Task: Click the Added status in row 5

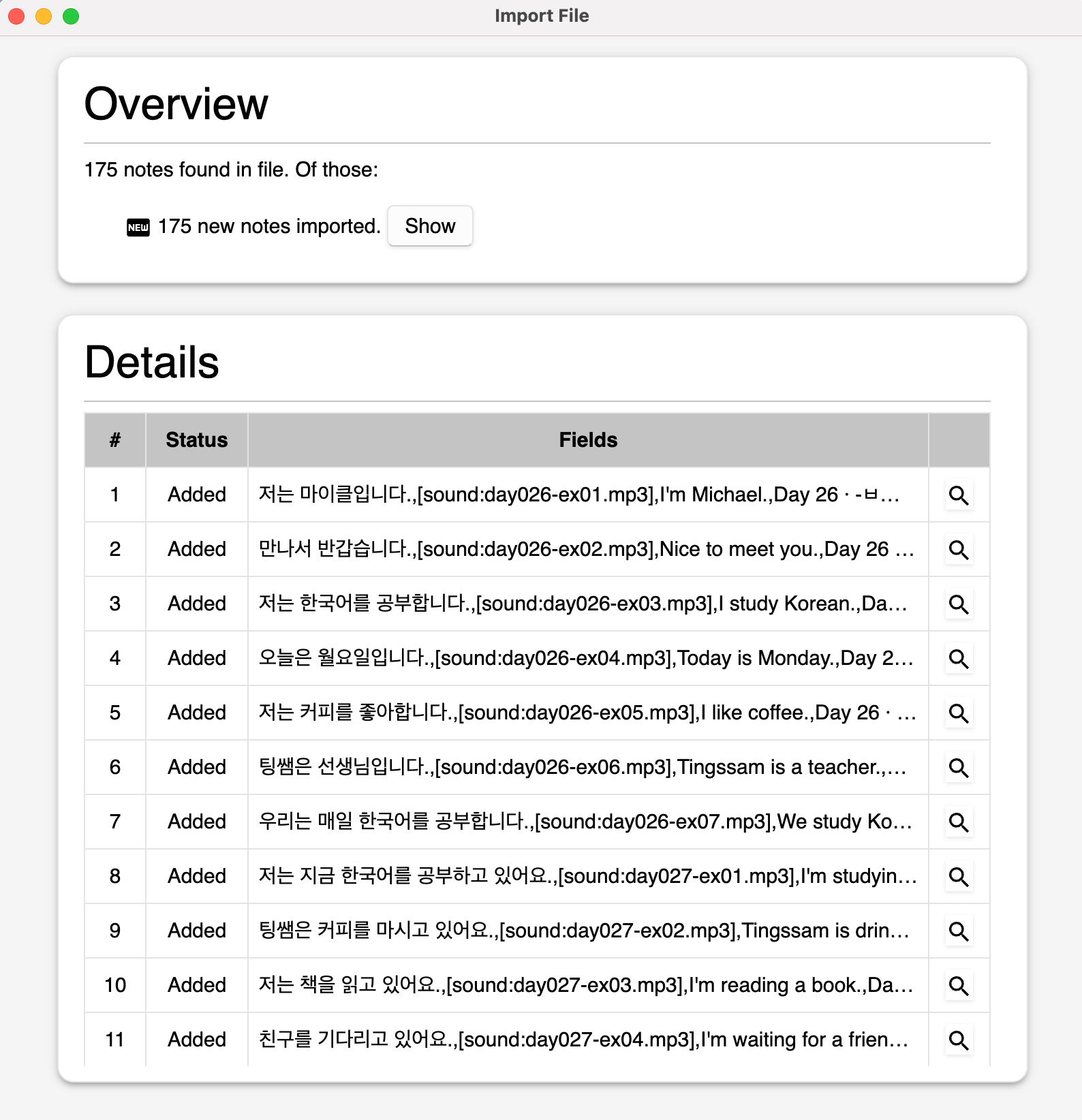Action: tap(197, 713)
